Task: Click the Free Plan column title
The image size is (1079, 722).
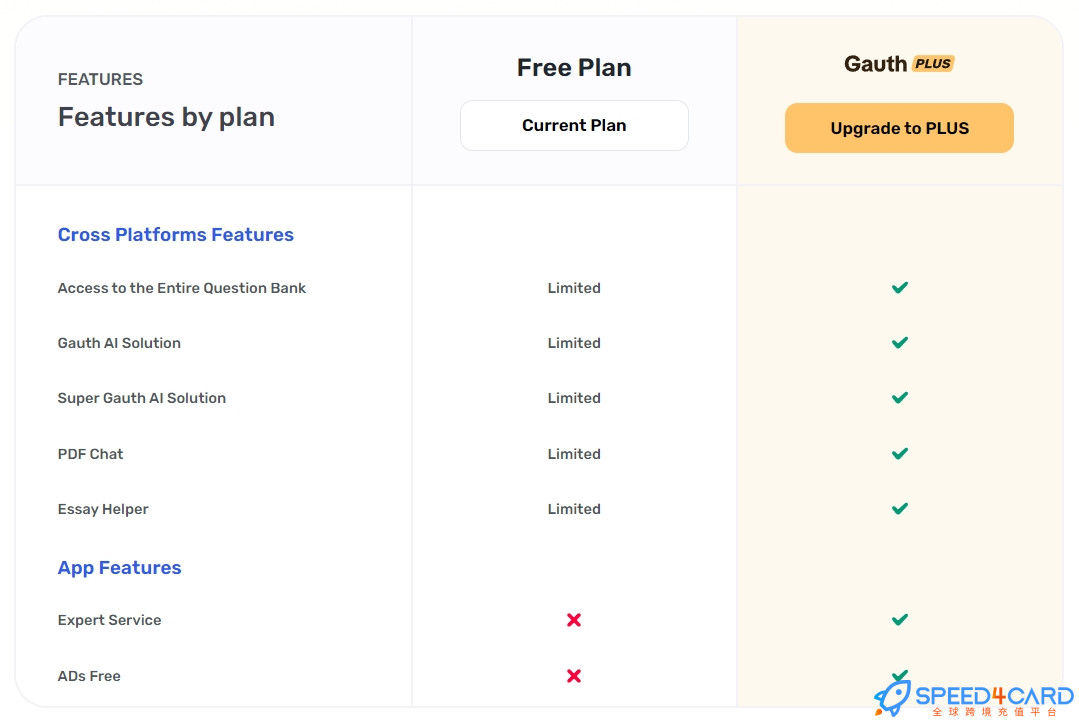Action: (x=574, y=67)
